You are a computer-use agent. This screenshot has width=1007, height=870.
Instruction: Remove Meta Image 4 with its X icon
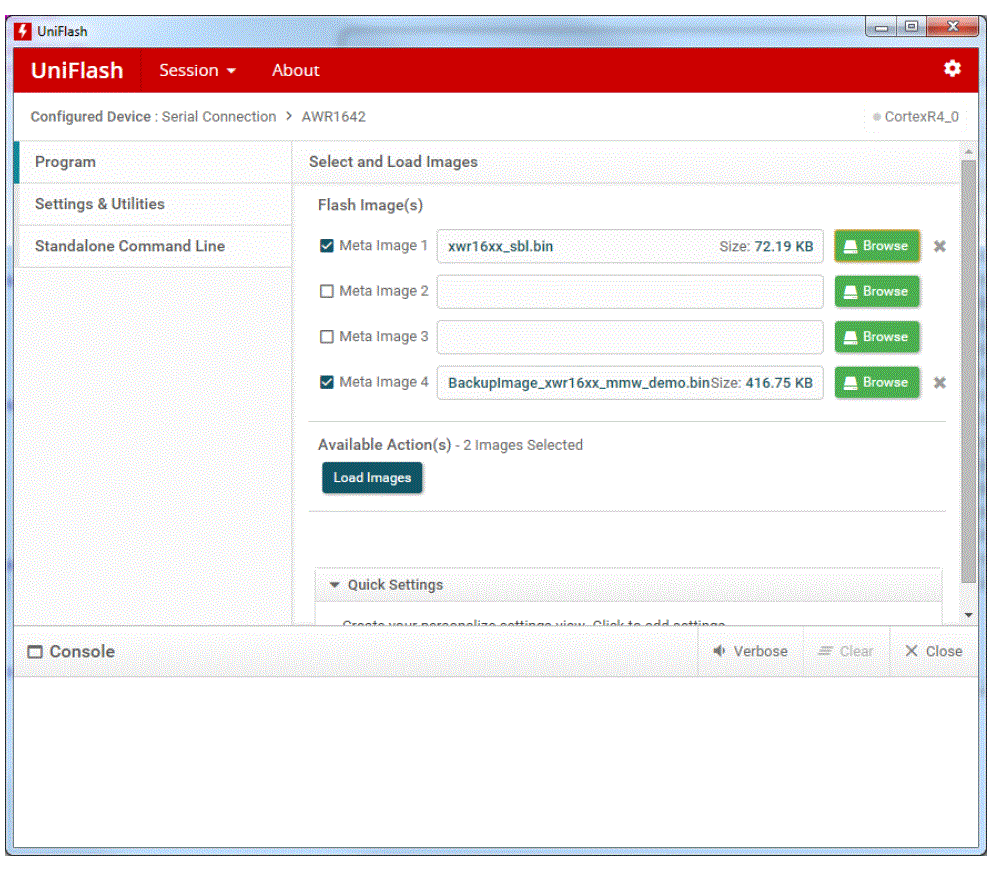(x=940, y=383)
